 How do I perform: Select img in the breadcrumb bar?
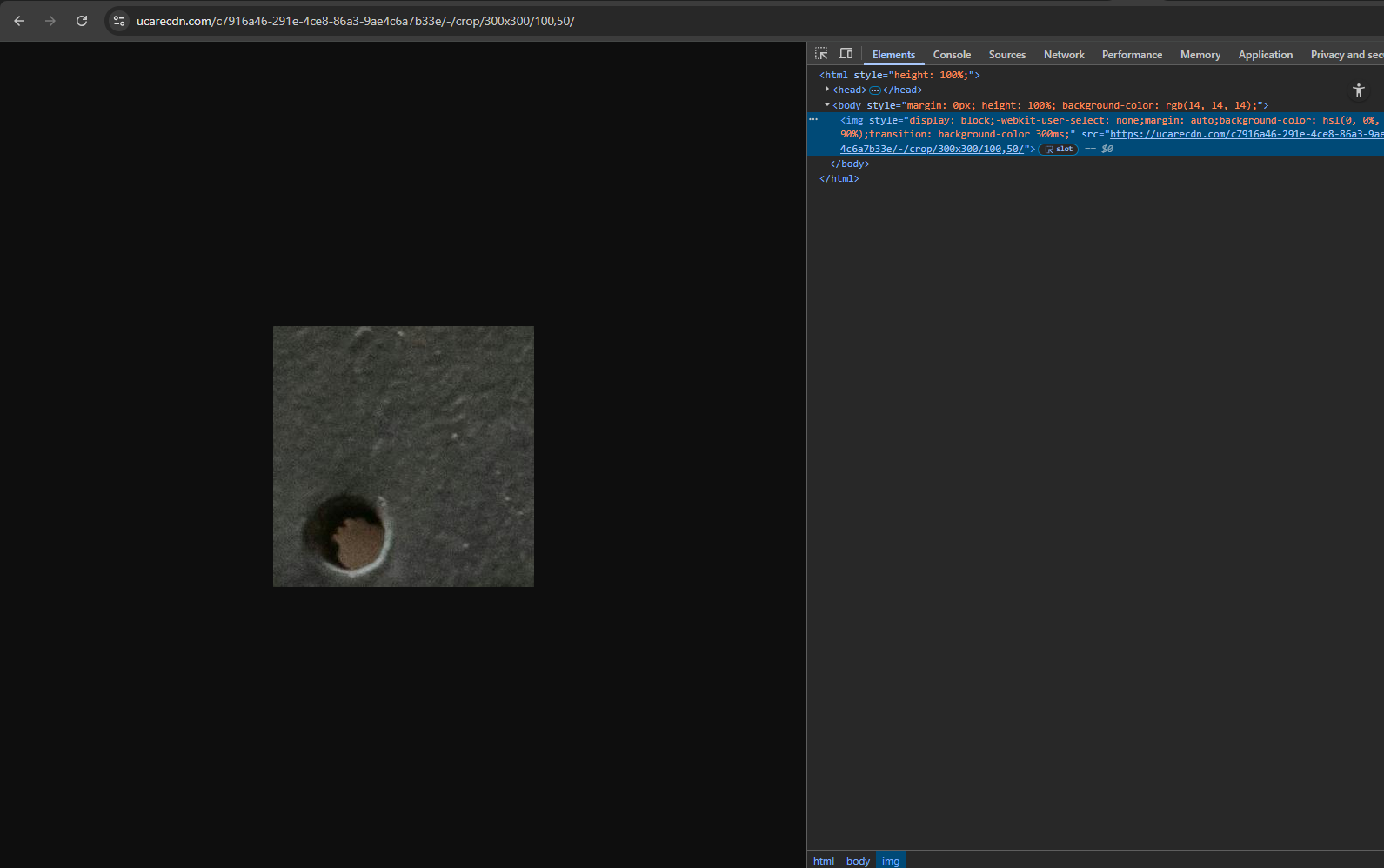click(x=891, y=861)
